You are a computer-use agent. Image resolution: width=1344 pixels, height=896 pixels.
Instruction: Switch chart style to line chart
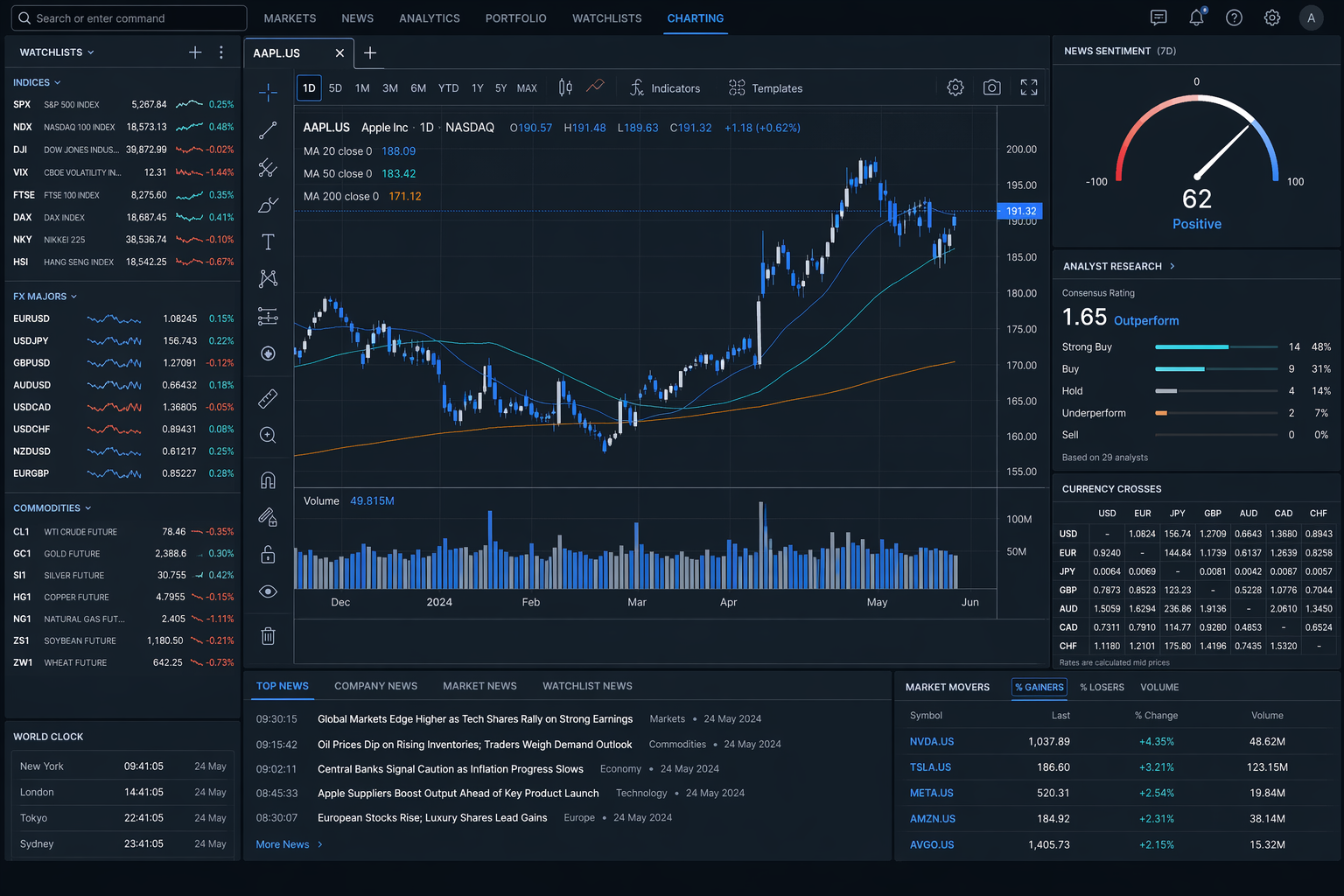click(x=596, y=87)
